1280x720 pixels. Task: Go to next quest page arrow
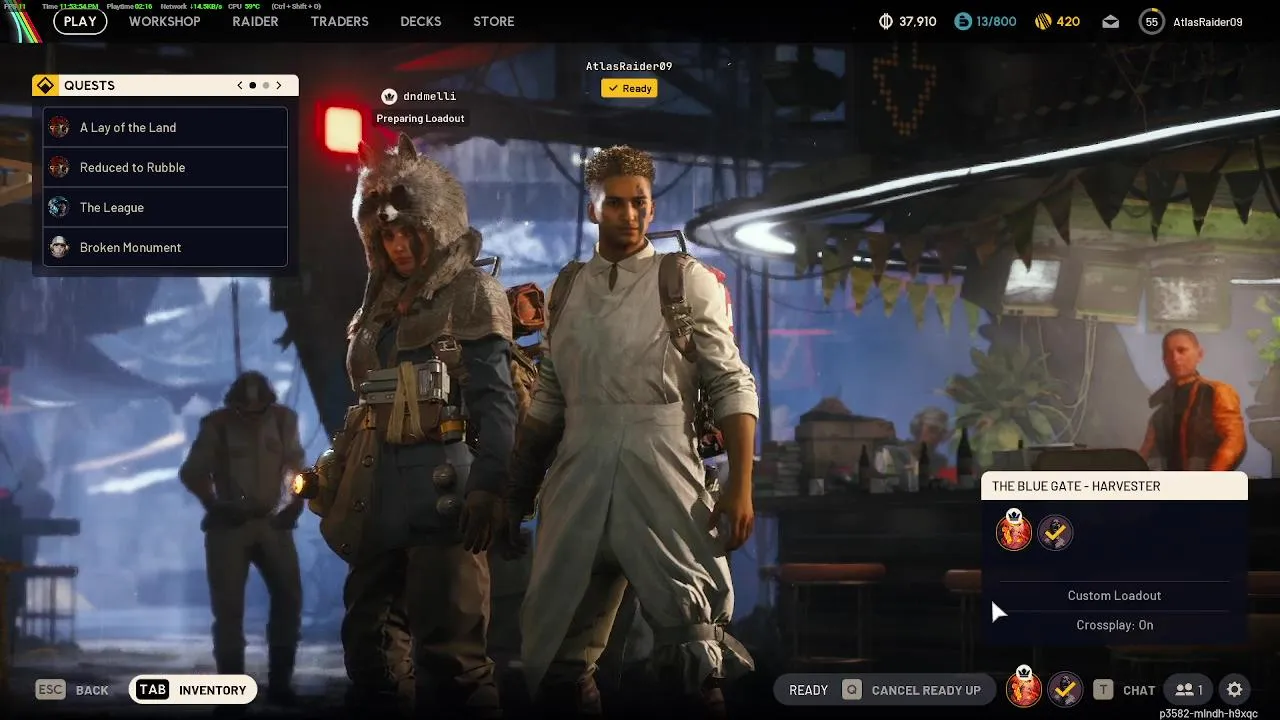pyautogui.click(x=279, y=85)
